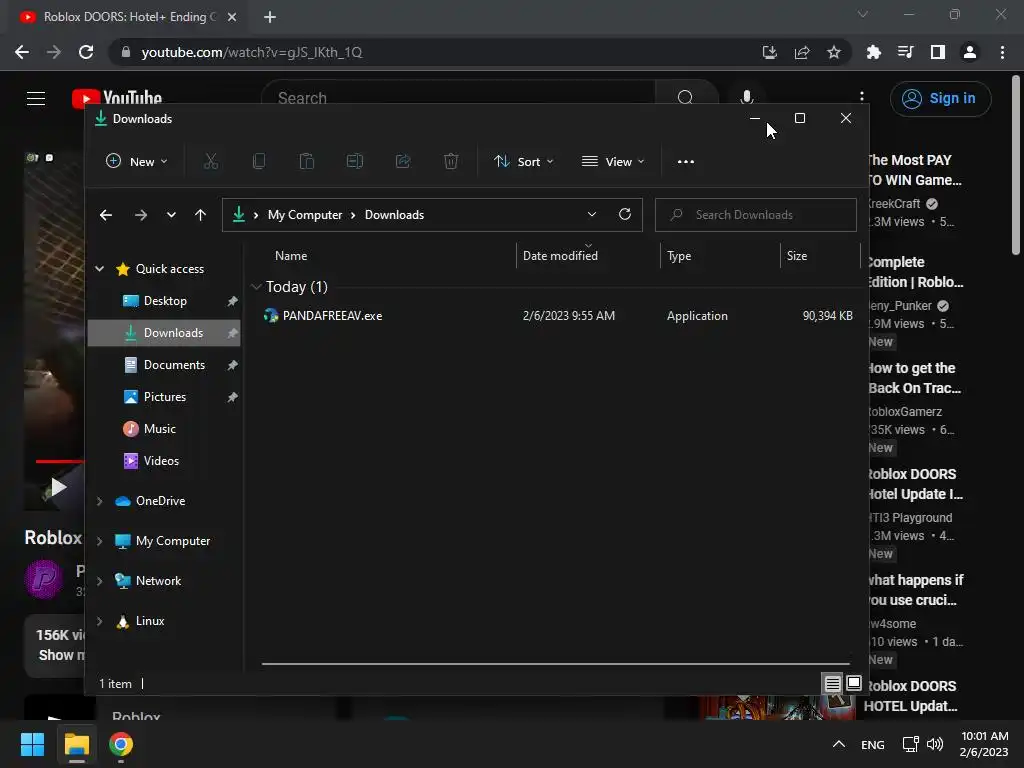The width and height of the screenshot is (1024, 768).
Task: Open Chrome three-dot menu
Action: (x=1002, y=52)
